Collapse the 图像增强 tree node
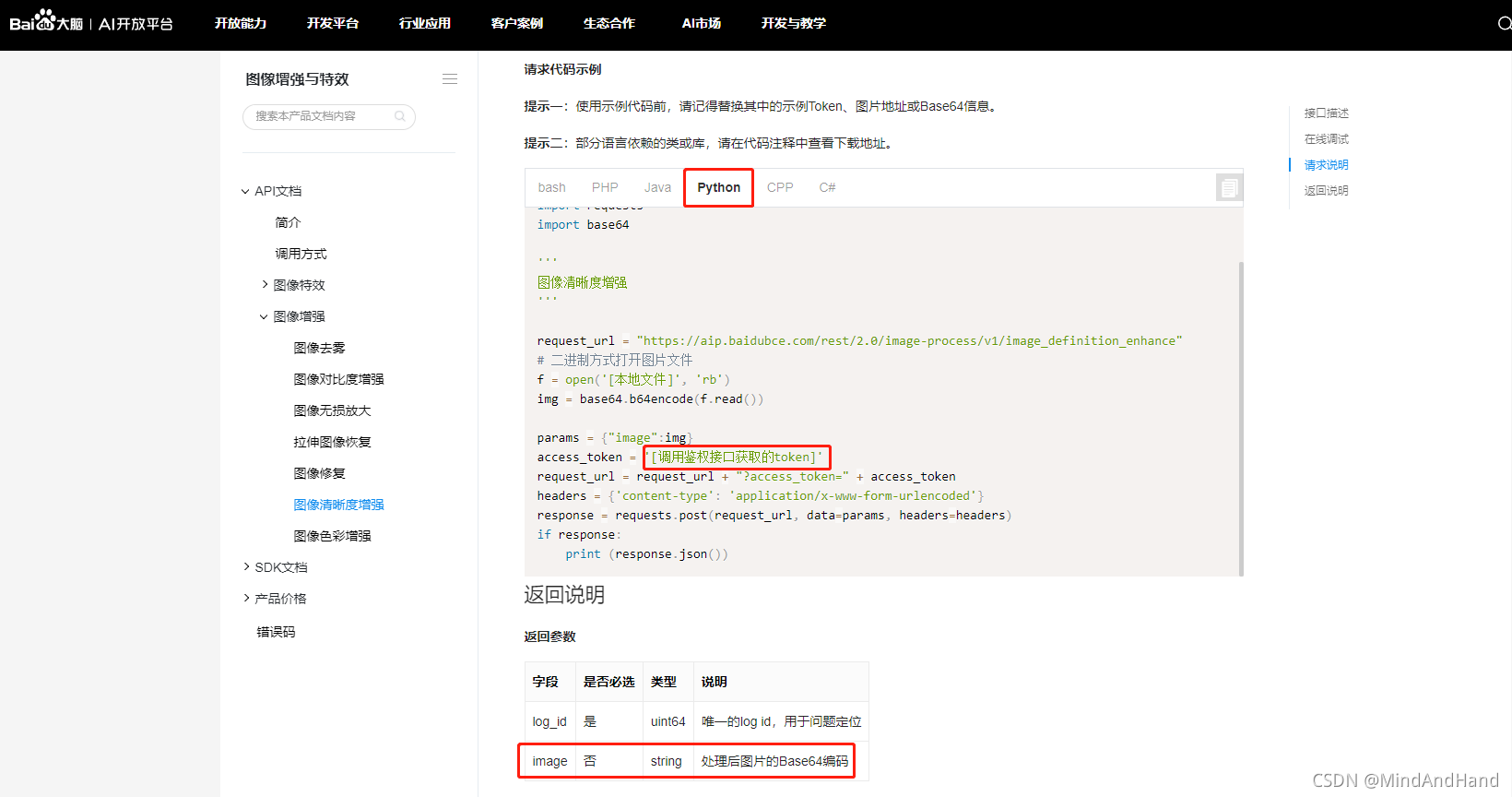Viewport: 1512px width, 797px height. (x=264, y=316)
